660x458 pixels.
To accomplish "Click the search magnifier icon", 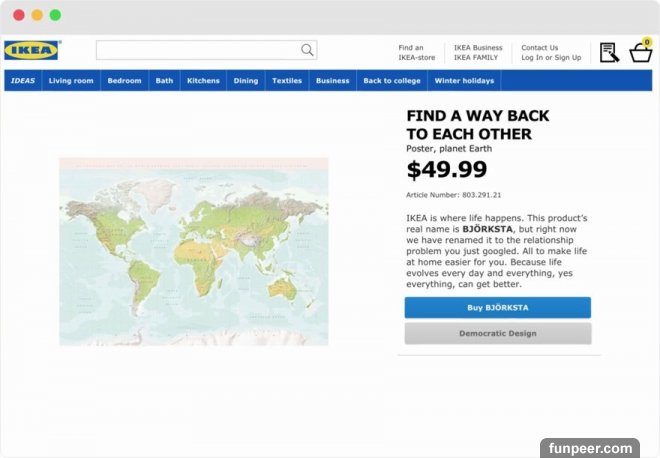I will pyautogui.click(x=307, y=50).
